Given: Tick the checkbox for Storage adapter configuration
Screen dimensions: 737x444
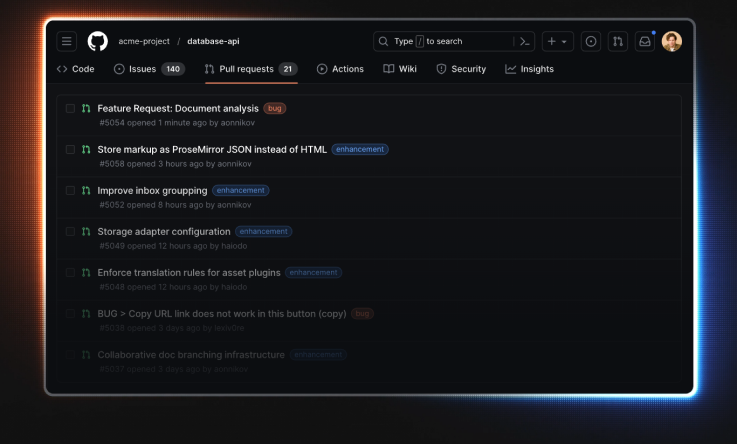Looking at the screenshot, I should coord(70,231).
